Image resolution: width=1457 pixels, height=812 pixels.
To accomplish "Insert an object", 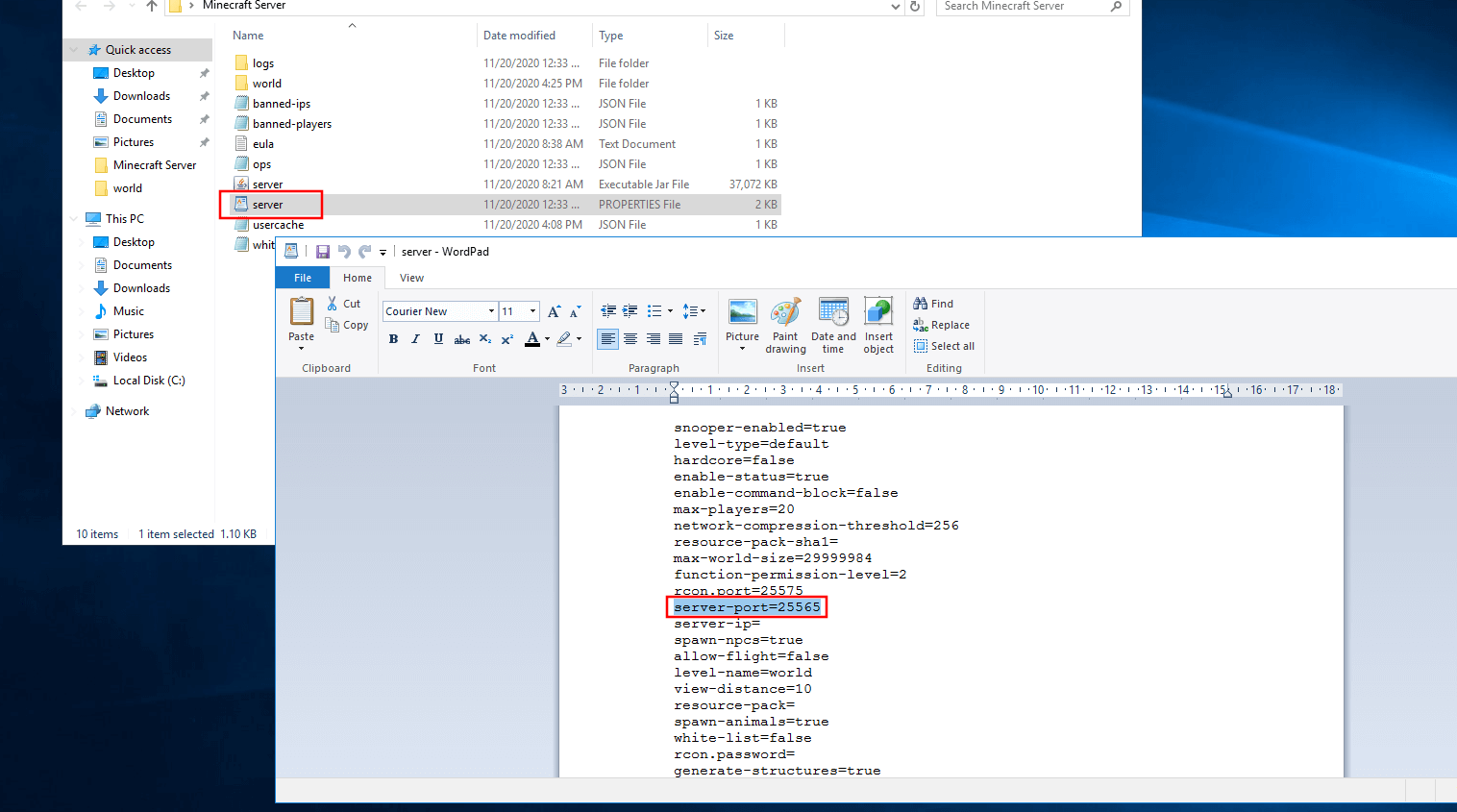I will [878, 326].
